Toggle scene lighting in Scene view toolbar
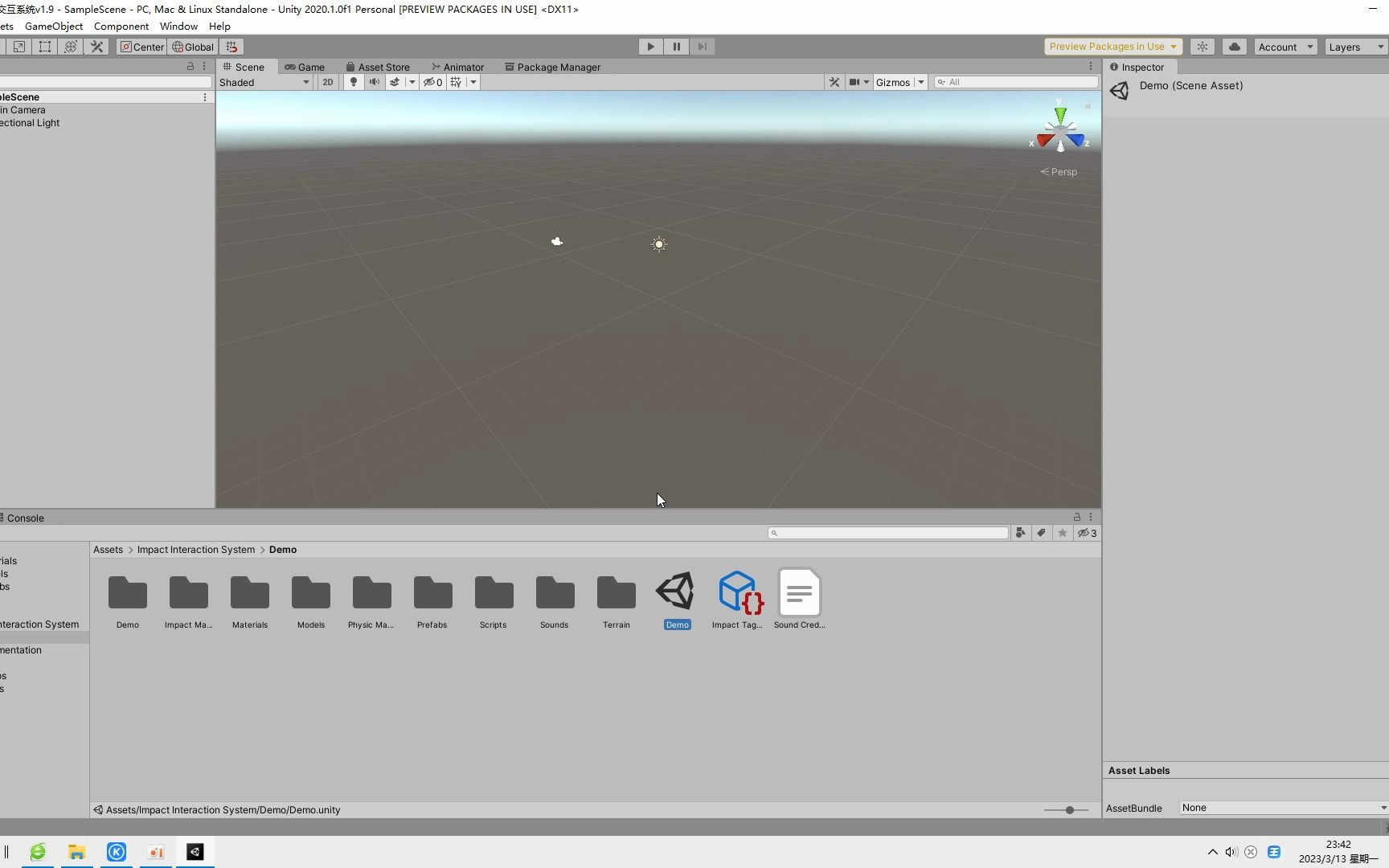This screenshot has width=1389, height=868. [354, 81]
